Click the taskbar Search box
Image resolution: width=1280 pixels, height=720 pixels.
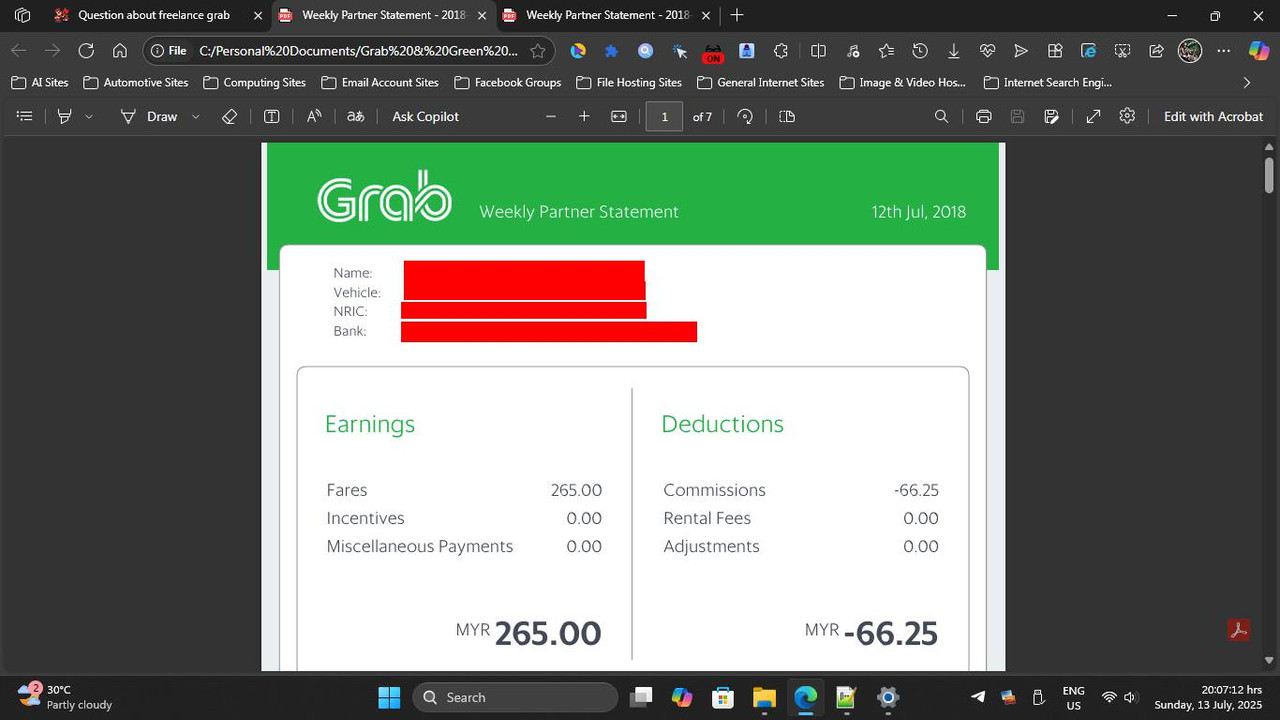pos(515,697)
